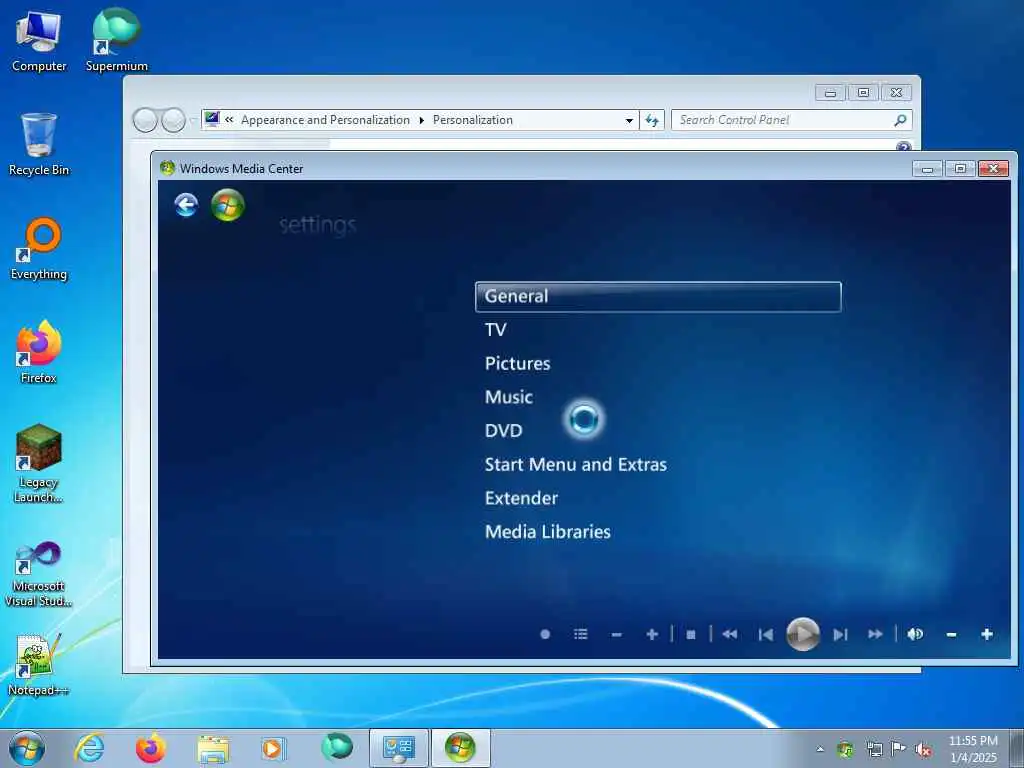The width and height of the screenshot is (1024, 768).
Task: Click the search magnifier in Control Panel
Action: coord(901,120)
